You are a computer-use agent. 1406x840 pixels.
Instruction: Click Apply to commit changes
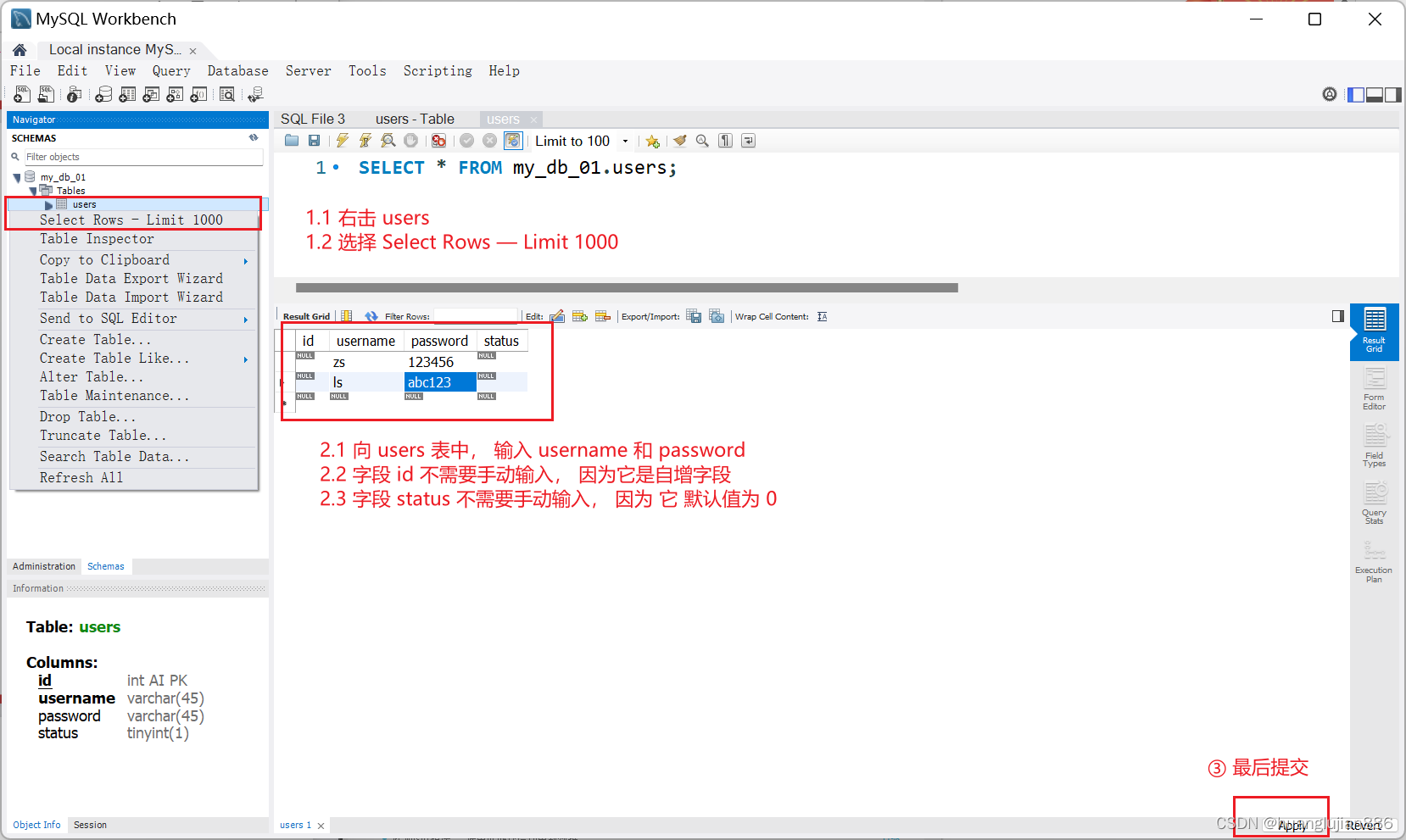(x=1291, y=826)
